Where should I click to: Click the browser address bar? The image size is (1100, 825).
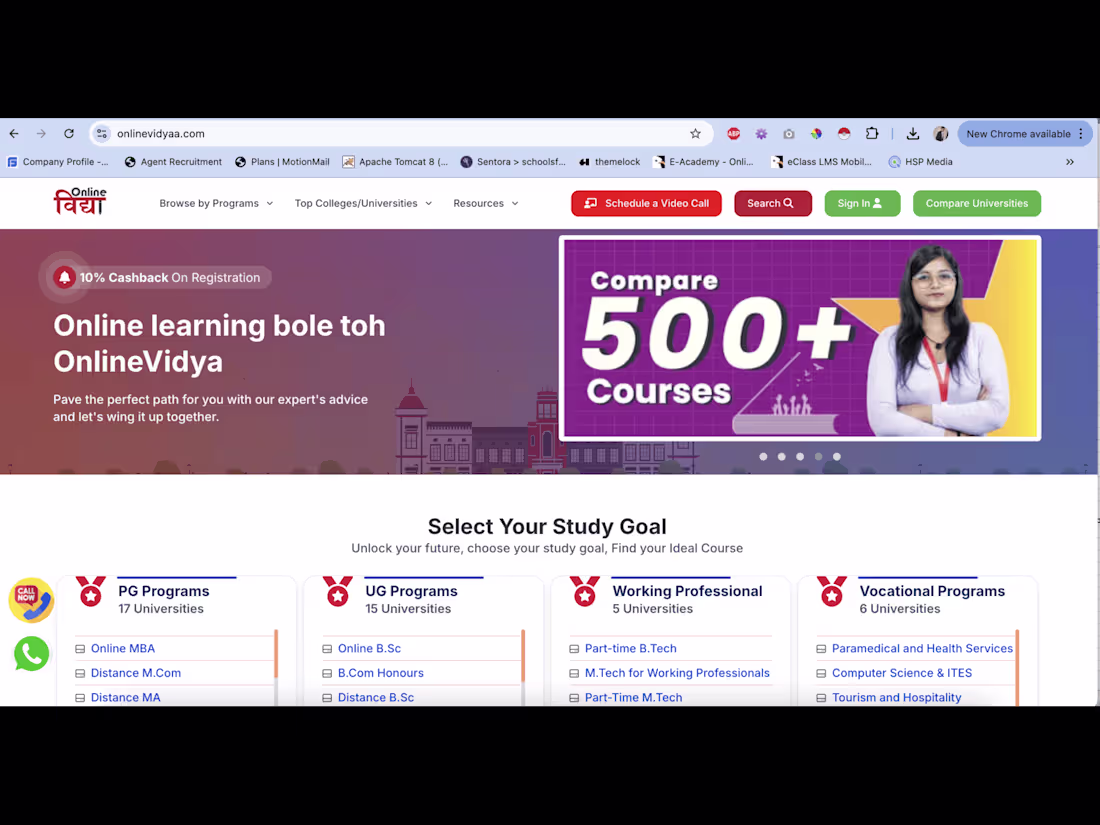pos(300,133)
